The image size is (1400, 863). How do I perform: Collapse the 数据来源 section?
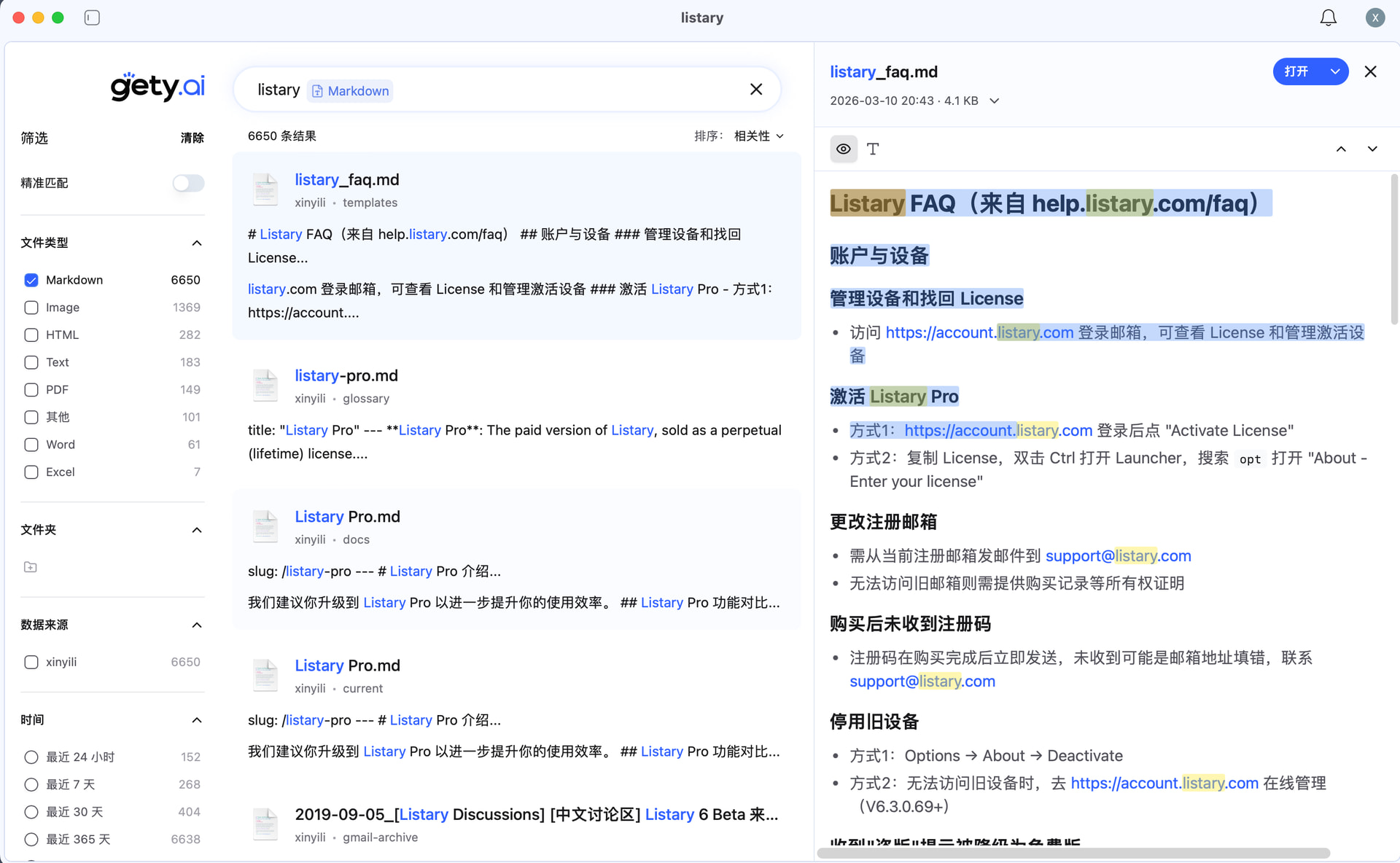point(197,625)
